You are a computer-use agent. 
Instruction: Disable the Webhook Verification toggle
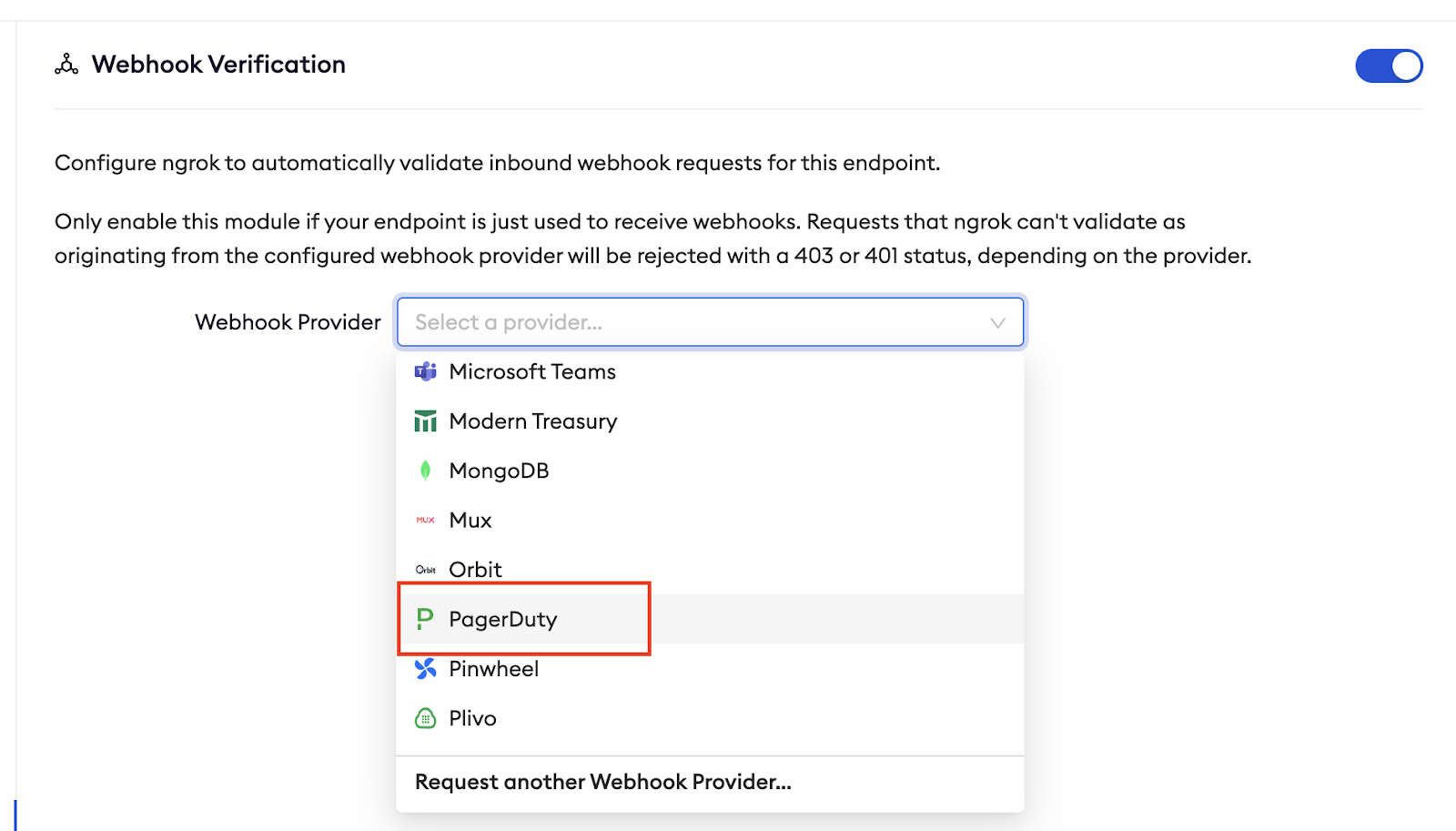(x=1389, y=66)
